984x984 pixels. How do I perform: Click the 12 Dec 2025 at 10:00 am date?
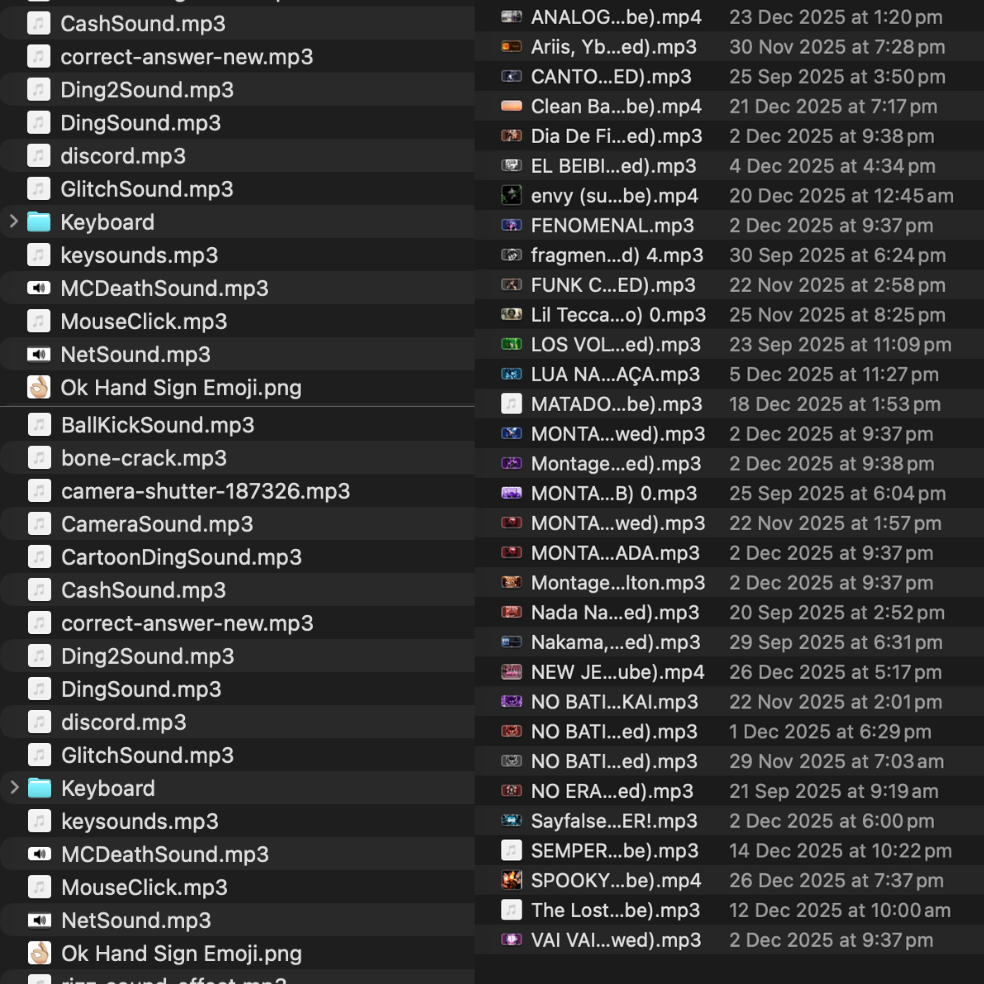pos(840,910)
